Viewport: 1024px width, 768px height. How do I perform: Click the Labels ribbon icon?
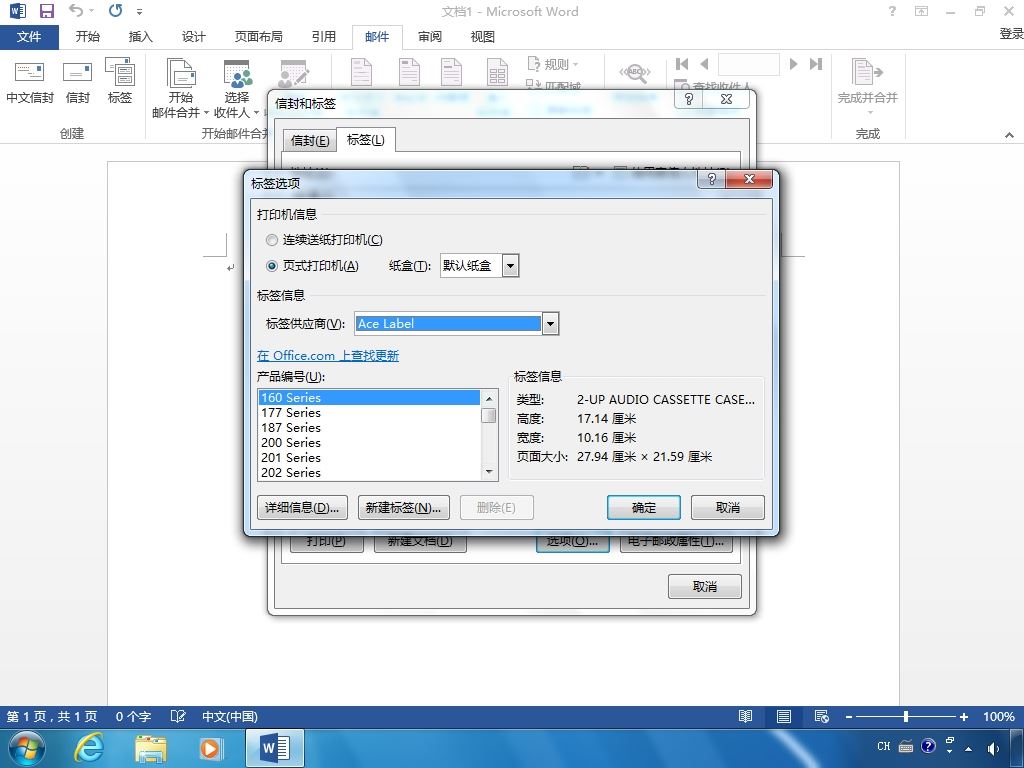coord(120,82)
